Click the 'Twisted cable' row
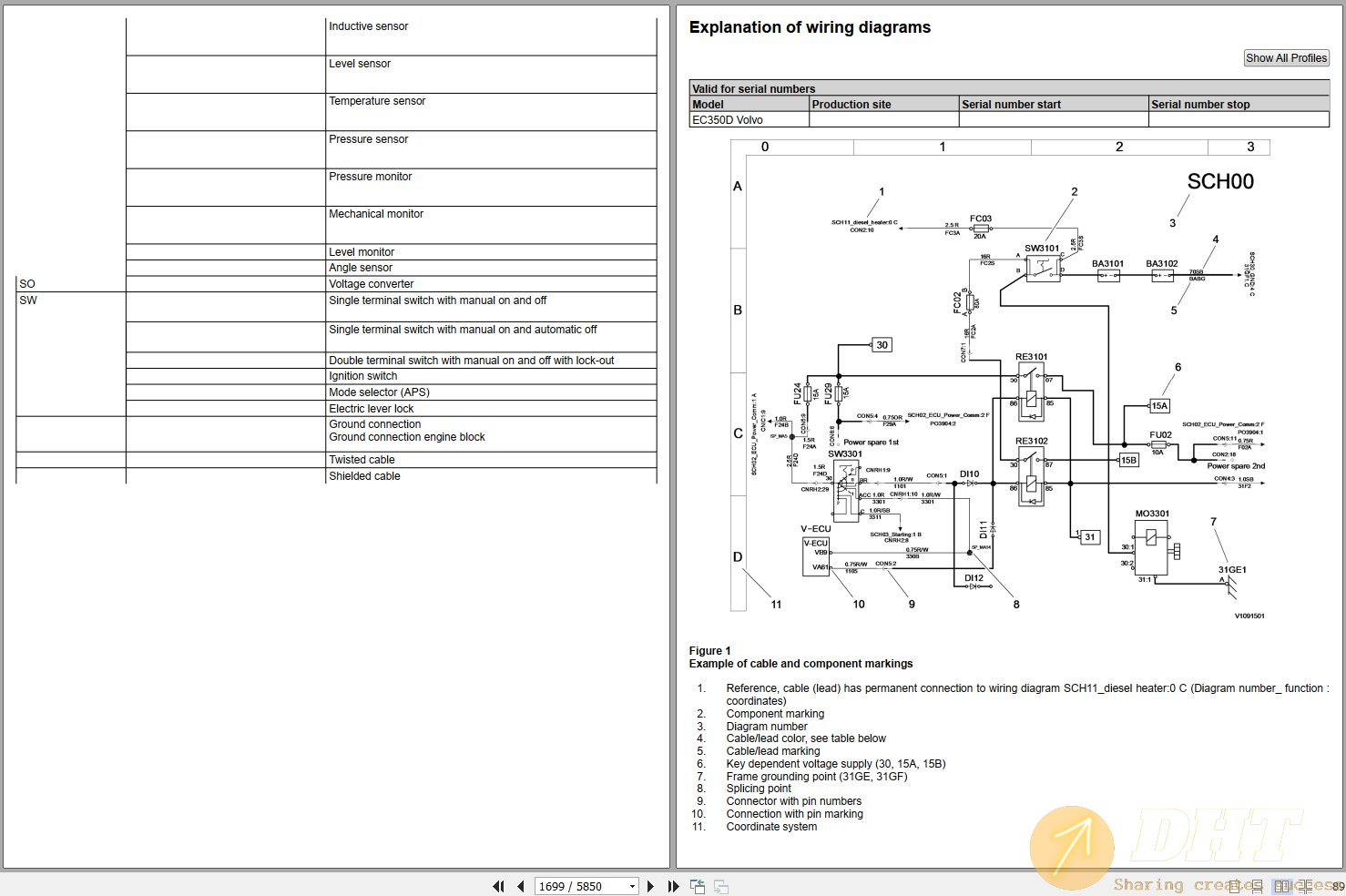The image size is (1346, 896). click(x=491, y=460)
